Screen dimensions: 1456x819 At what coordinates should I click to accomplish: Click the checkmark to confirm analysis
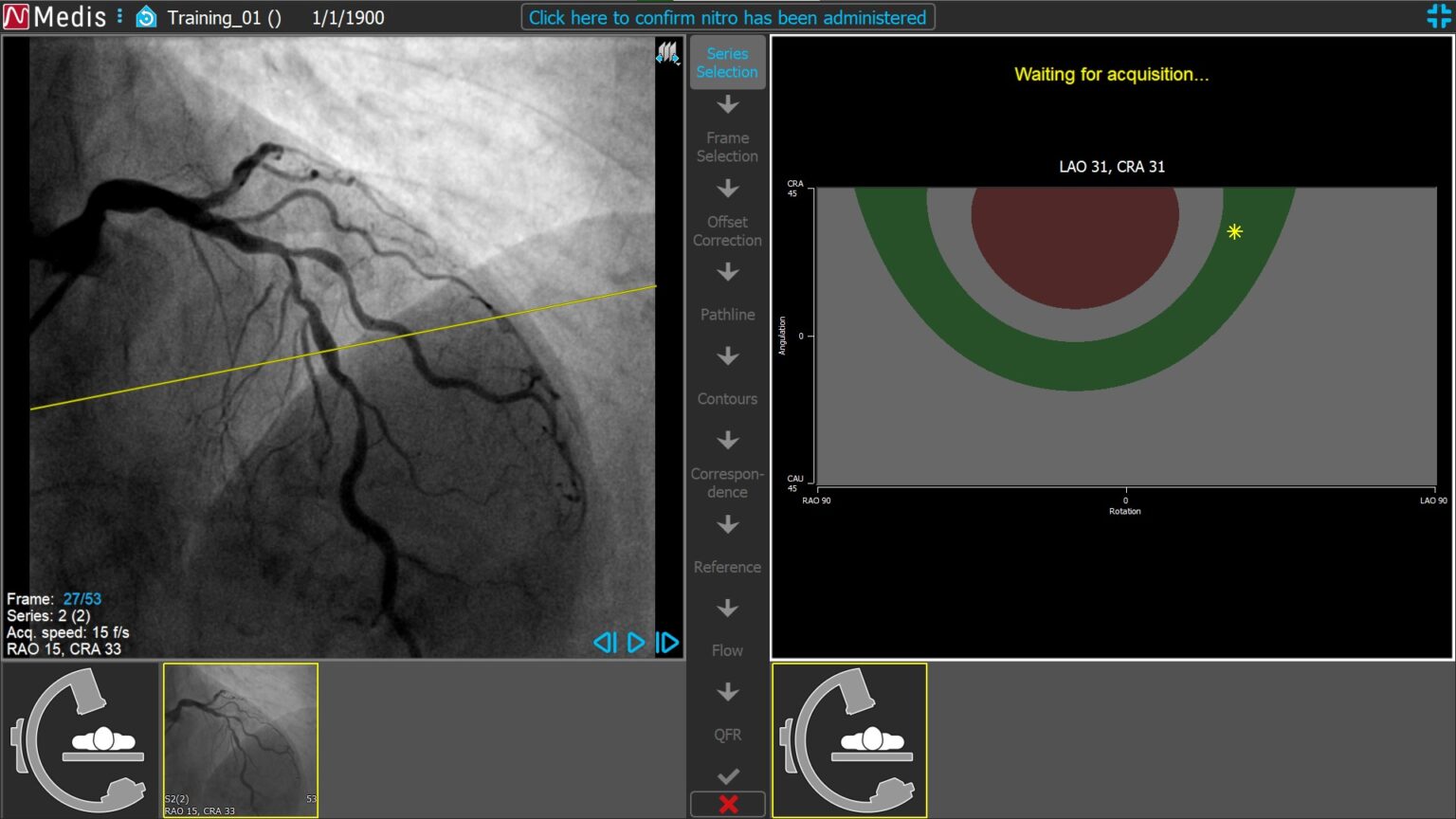point(727,776)
